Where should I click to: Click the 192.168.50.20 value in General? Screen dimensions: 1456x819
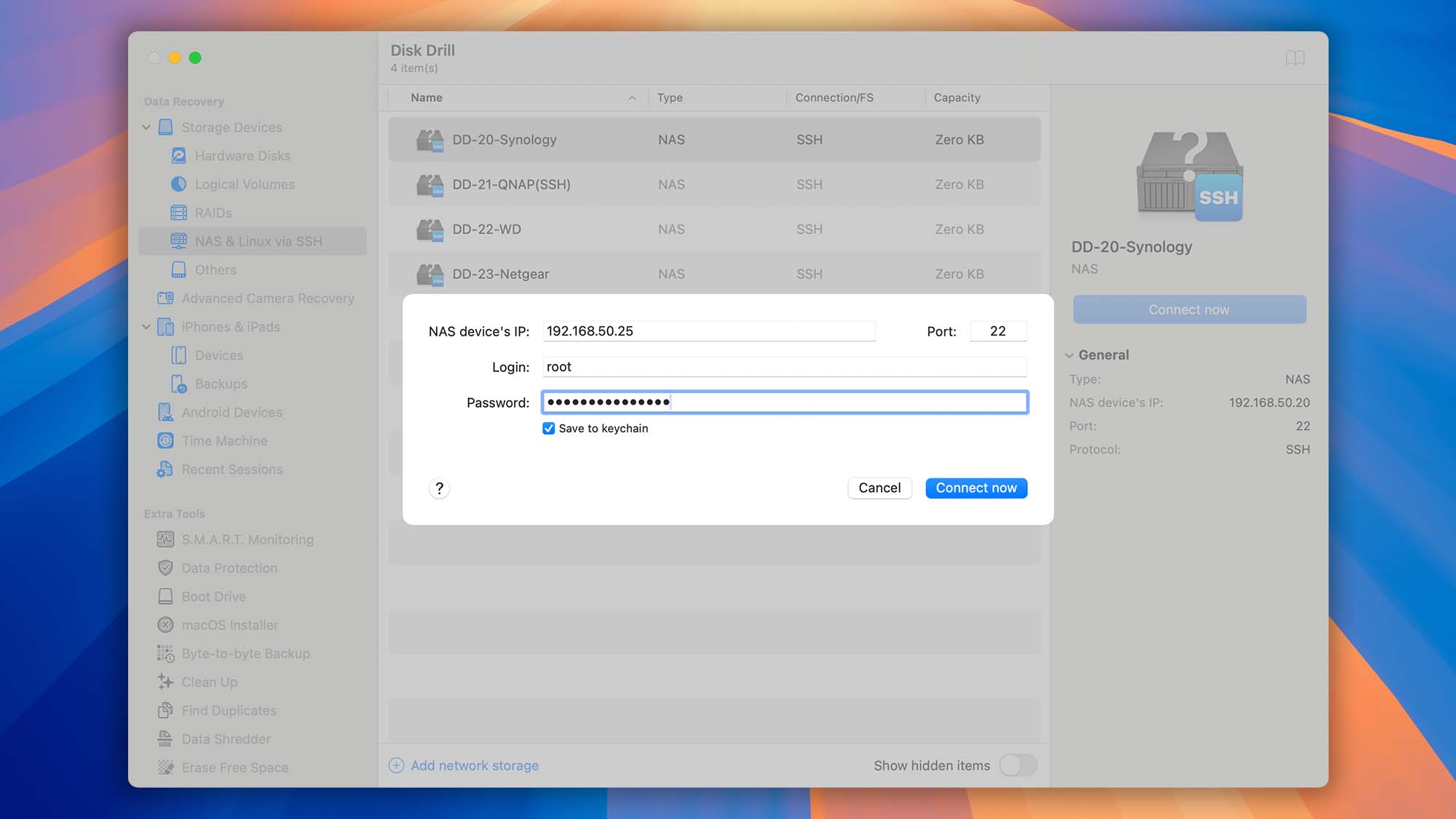tap(1269, 403)
